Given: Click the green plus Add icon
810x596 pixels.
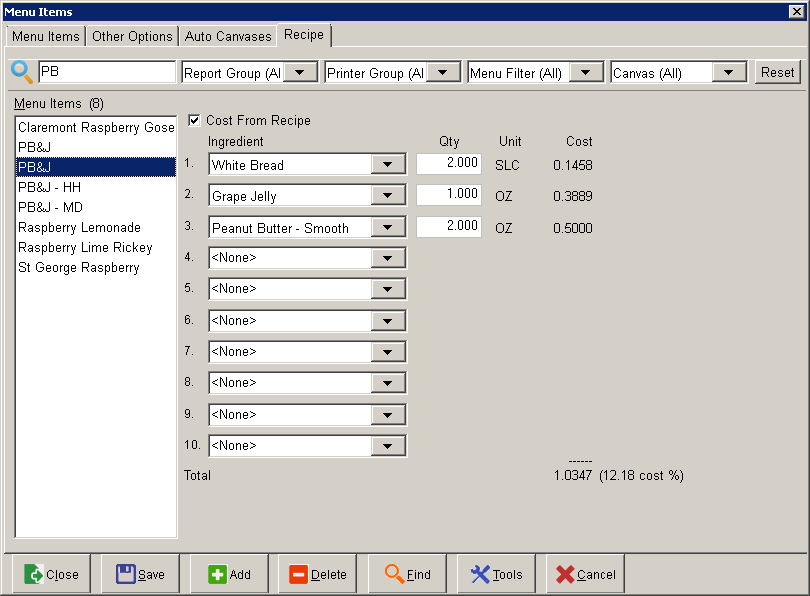Looking at the screenshot, I should [217, 574].
